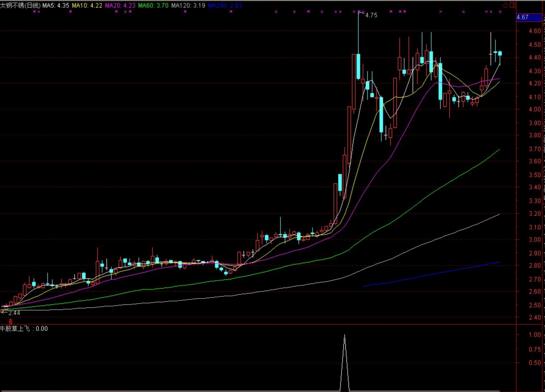Select the dark blue MA250 label
This screenshot has height=392, width=545.
pyautogui.click(x=225, y=6)
